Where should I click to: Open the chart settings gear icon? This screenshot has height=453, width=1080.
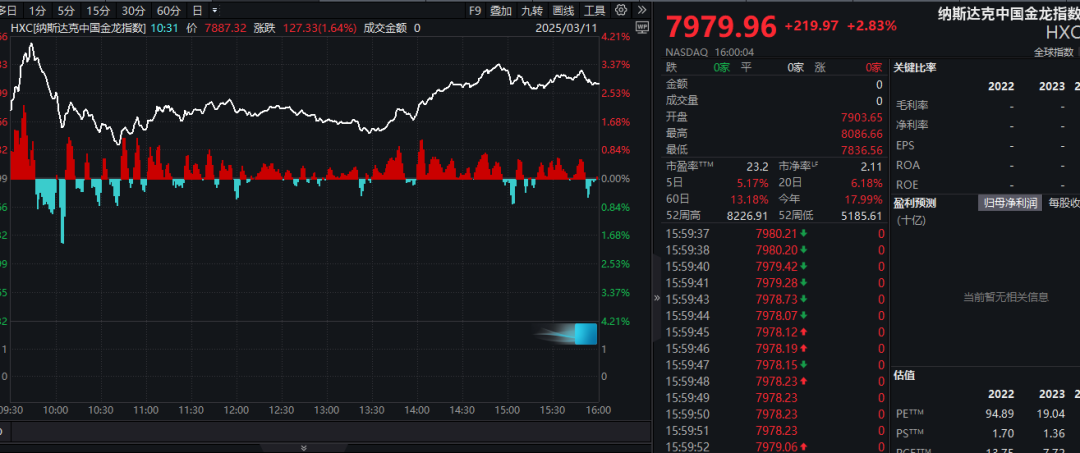click(621, 10)
